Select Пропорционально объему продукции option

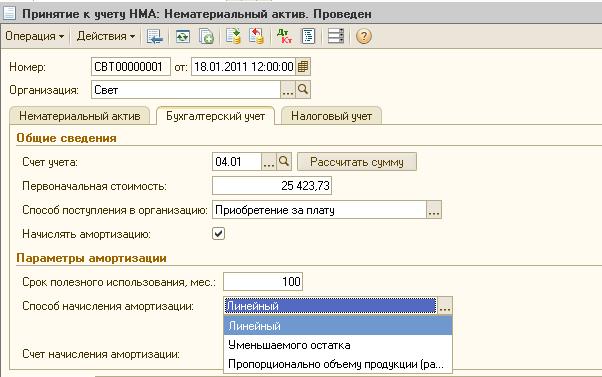point(338,364)
